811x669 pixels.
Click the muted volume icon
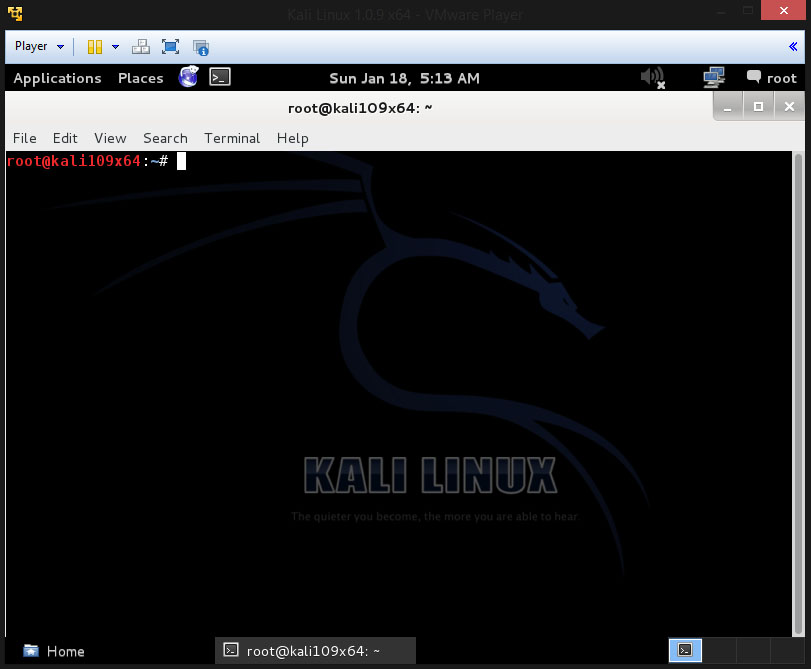653,78
